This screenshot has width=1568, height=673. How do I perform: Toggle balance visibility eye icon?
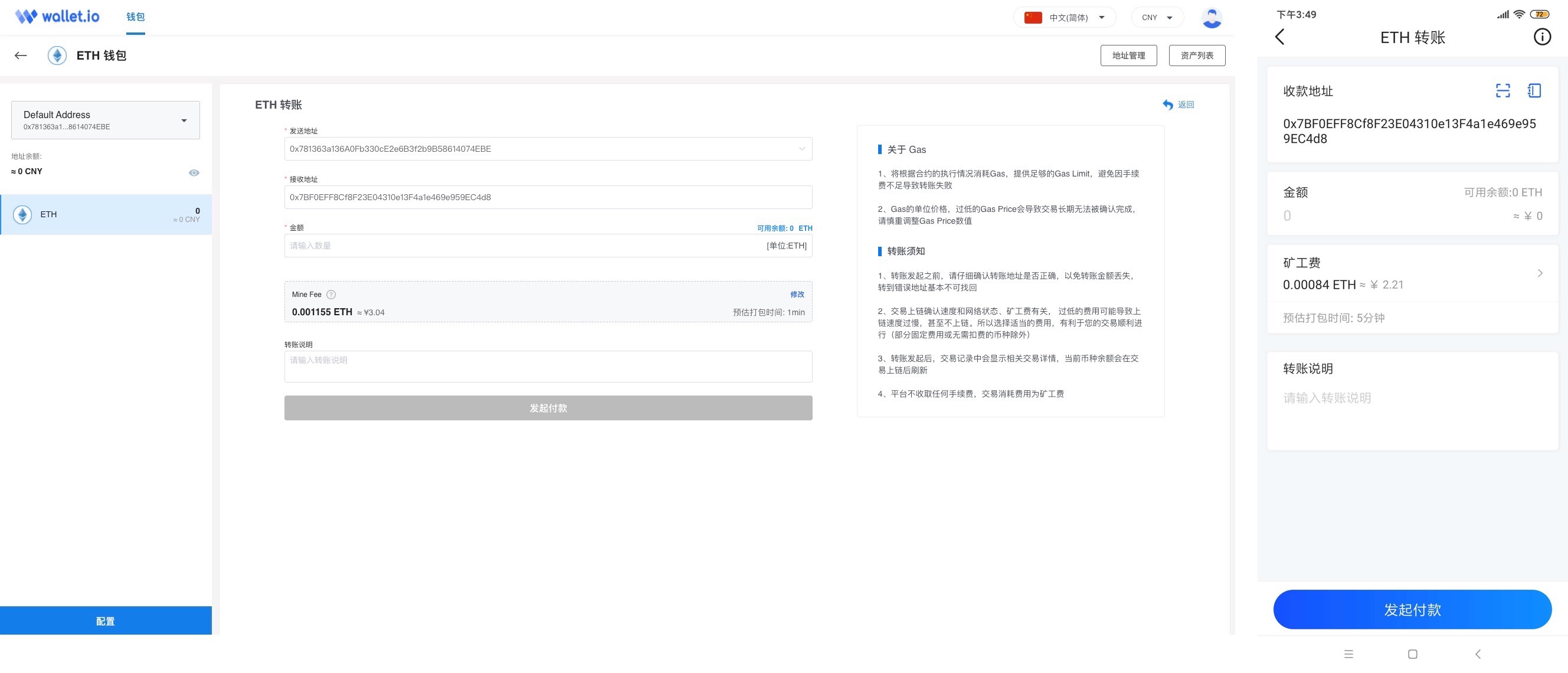tap(194, 173)
